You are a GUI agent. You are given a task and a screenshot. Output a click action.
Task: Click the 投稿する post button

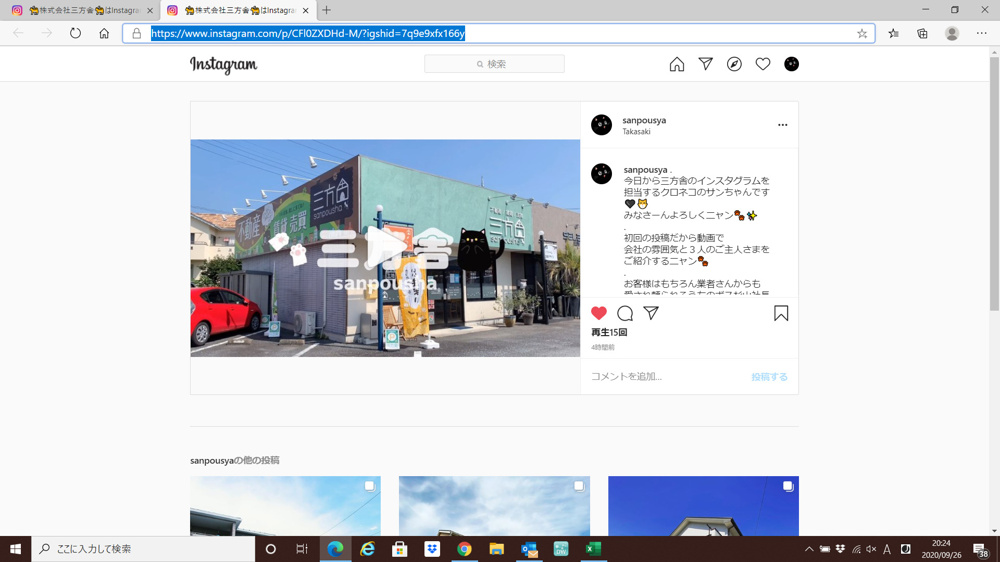(x=769, y=377)
